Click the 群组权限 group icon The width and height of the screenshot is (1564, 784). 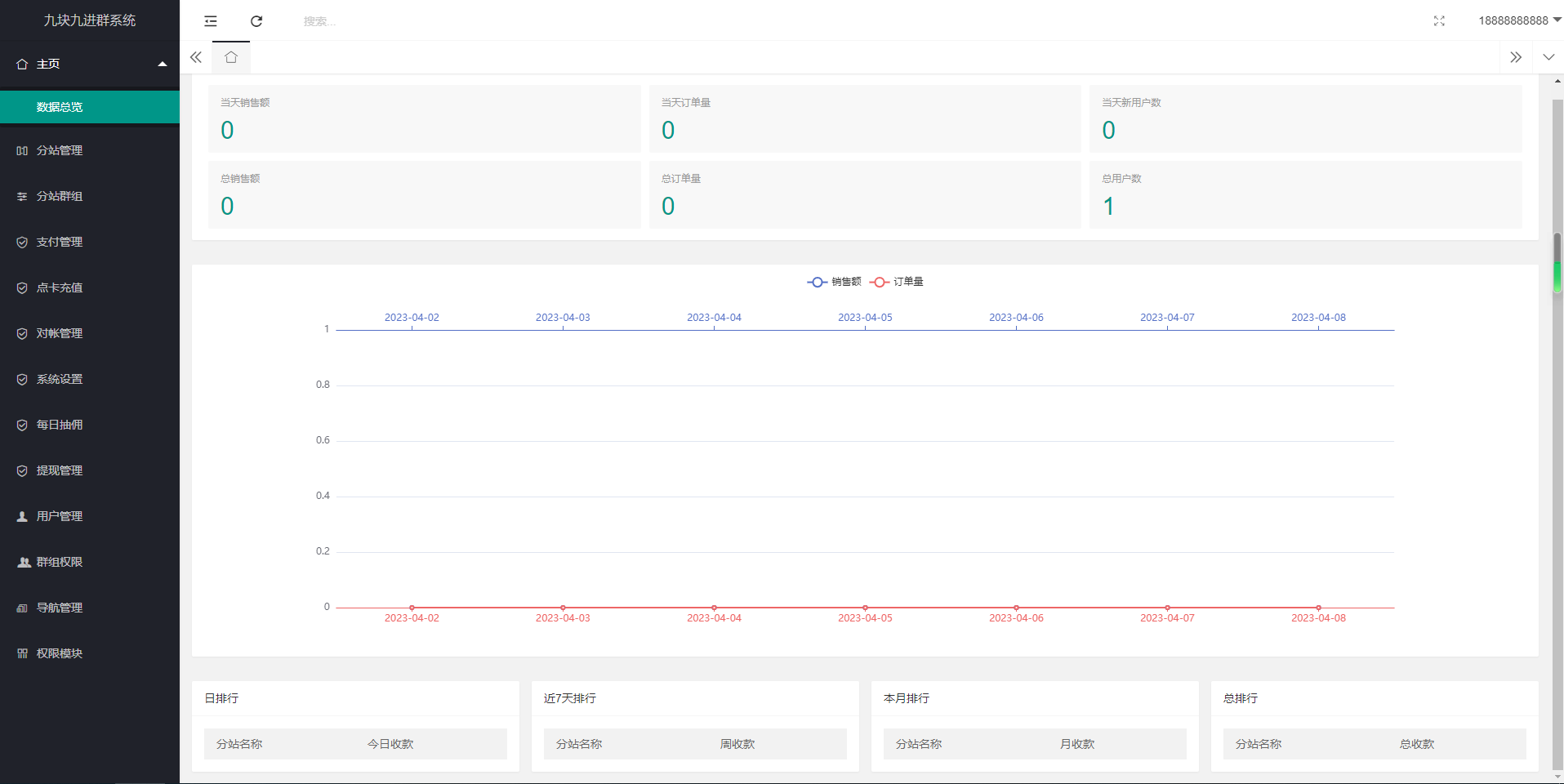(24, 562)
